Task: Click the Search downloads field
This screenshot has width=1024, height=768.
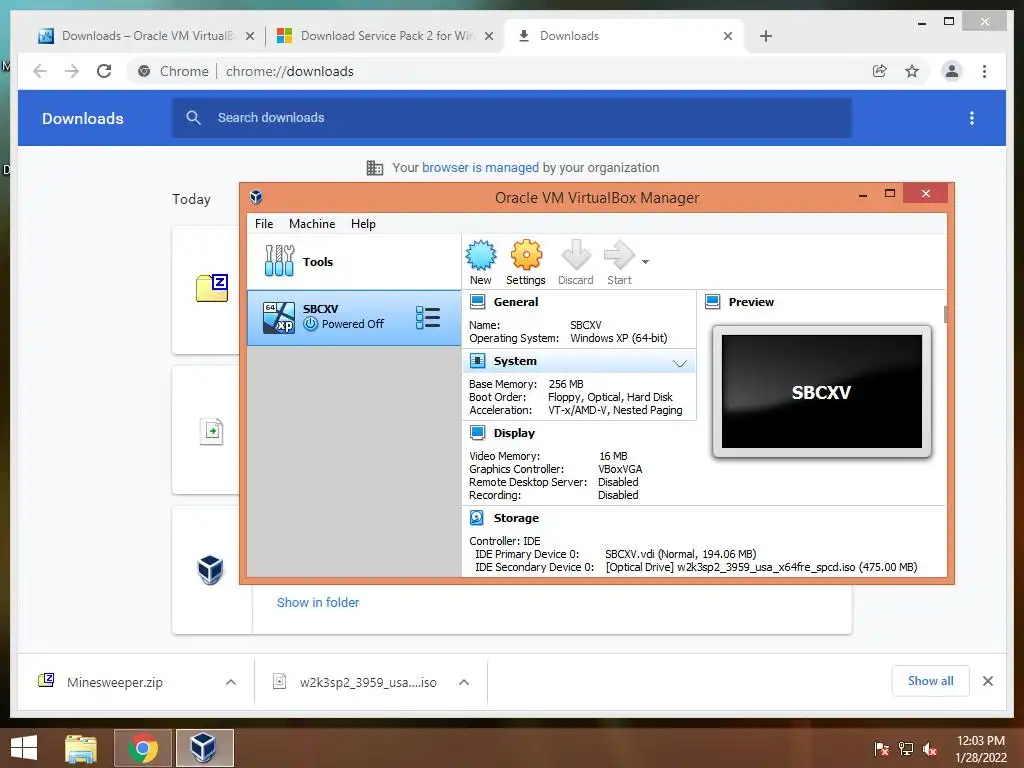Action: coord(512,118)
